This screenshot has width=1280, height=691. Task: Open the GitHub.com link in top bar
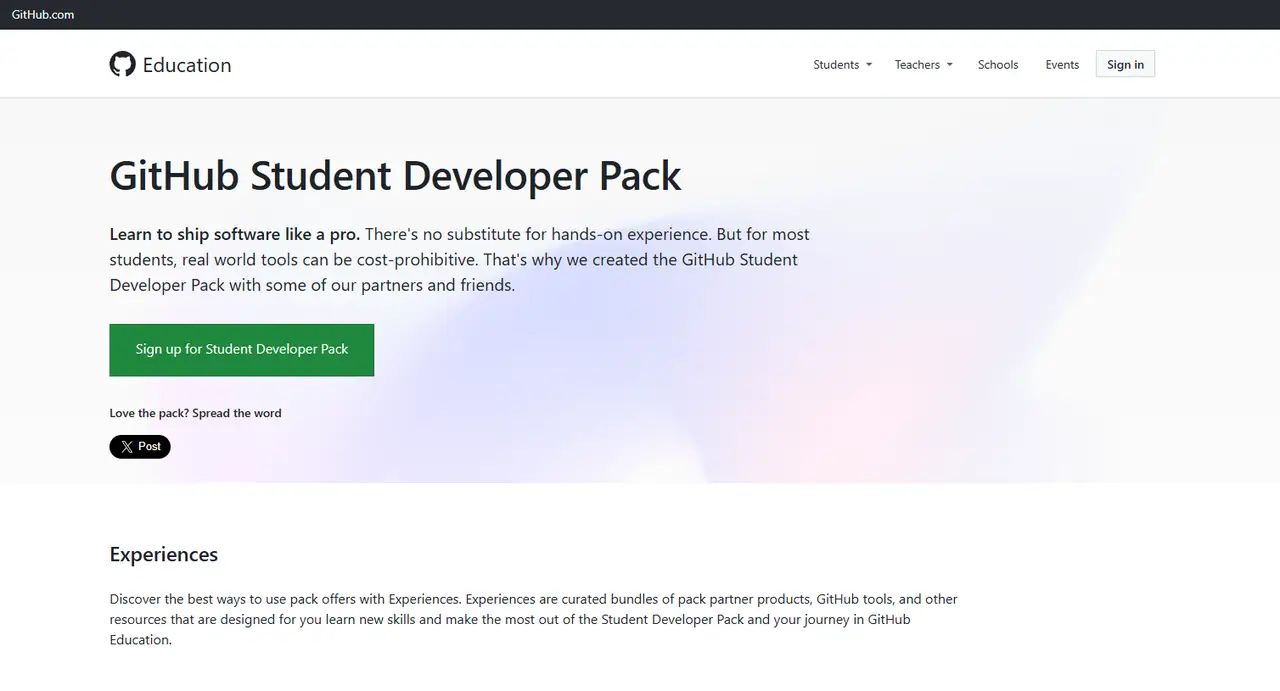click(43, 14)
